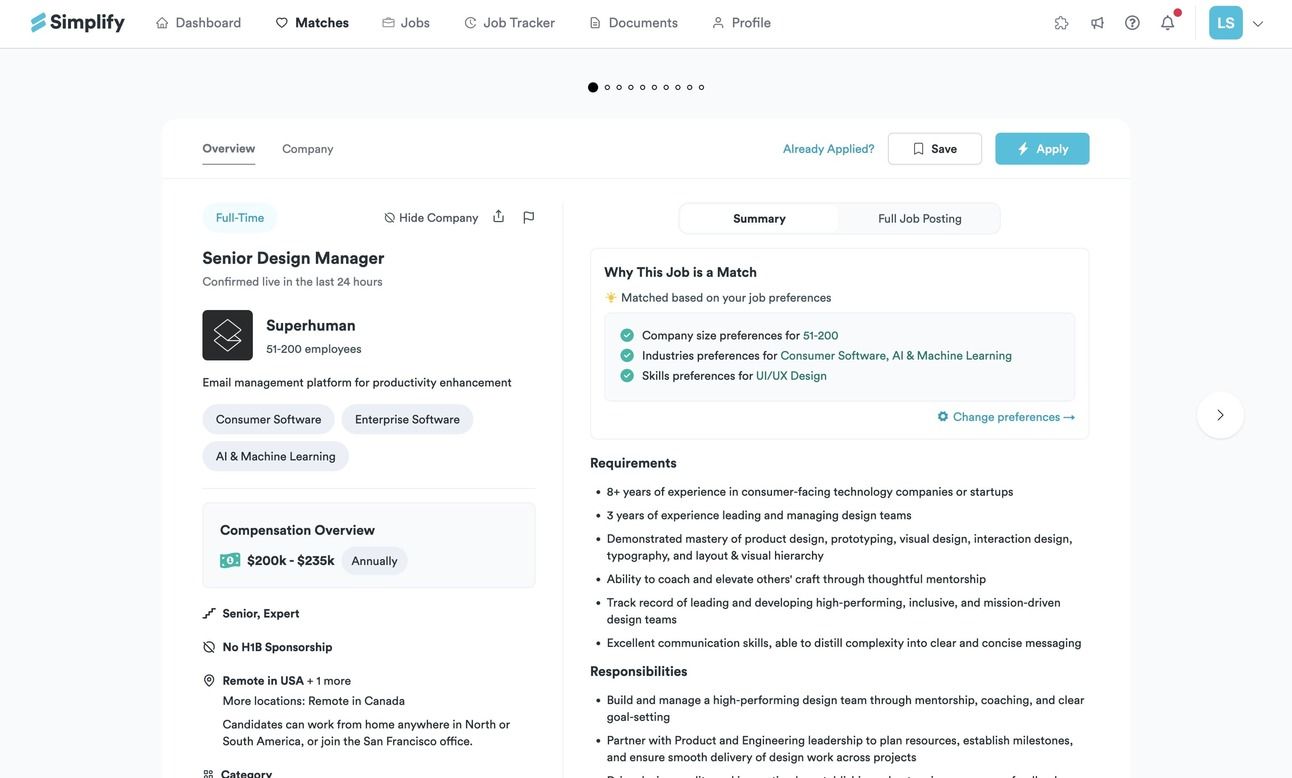
Task: Click the Responsibilities heading
Action: click(639, 672)
